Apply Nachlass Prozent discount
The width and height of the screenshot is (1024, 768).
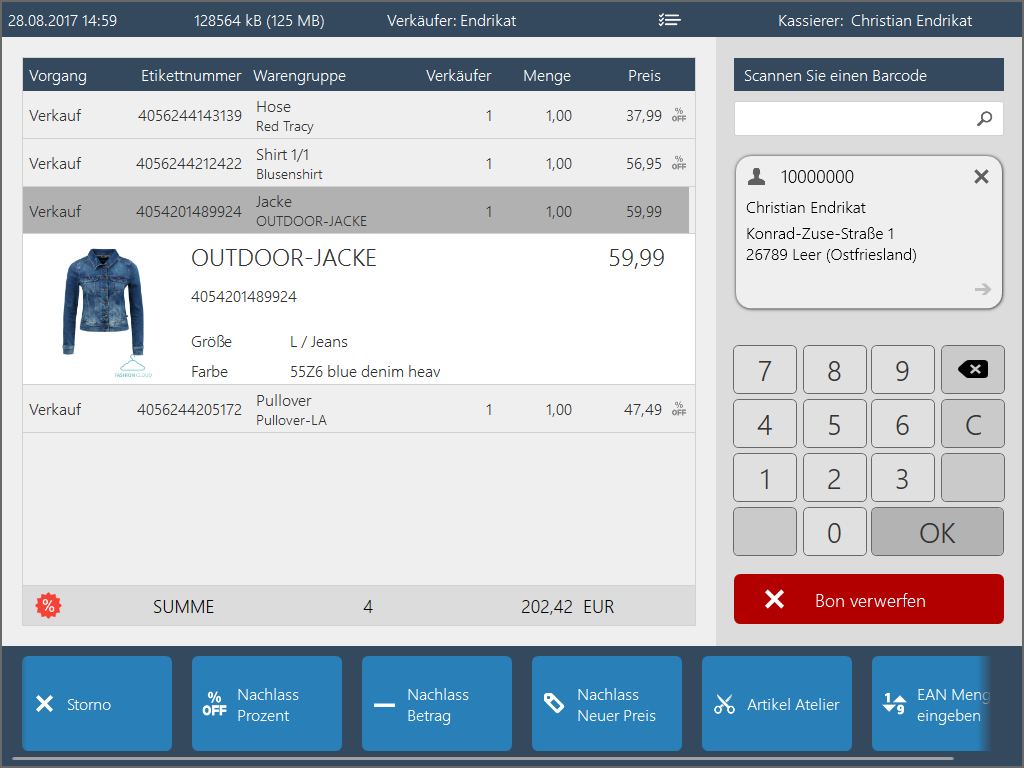pyautogui.click(x=267, y=704)
